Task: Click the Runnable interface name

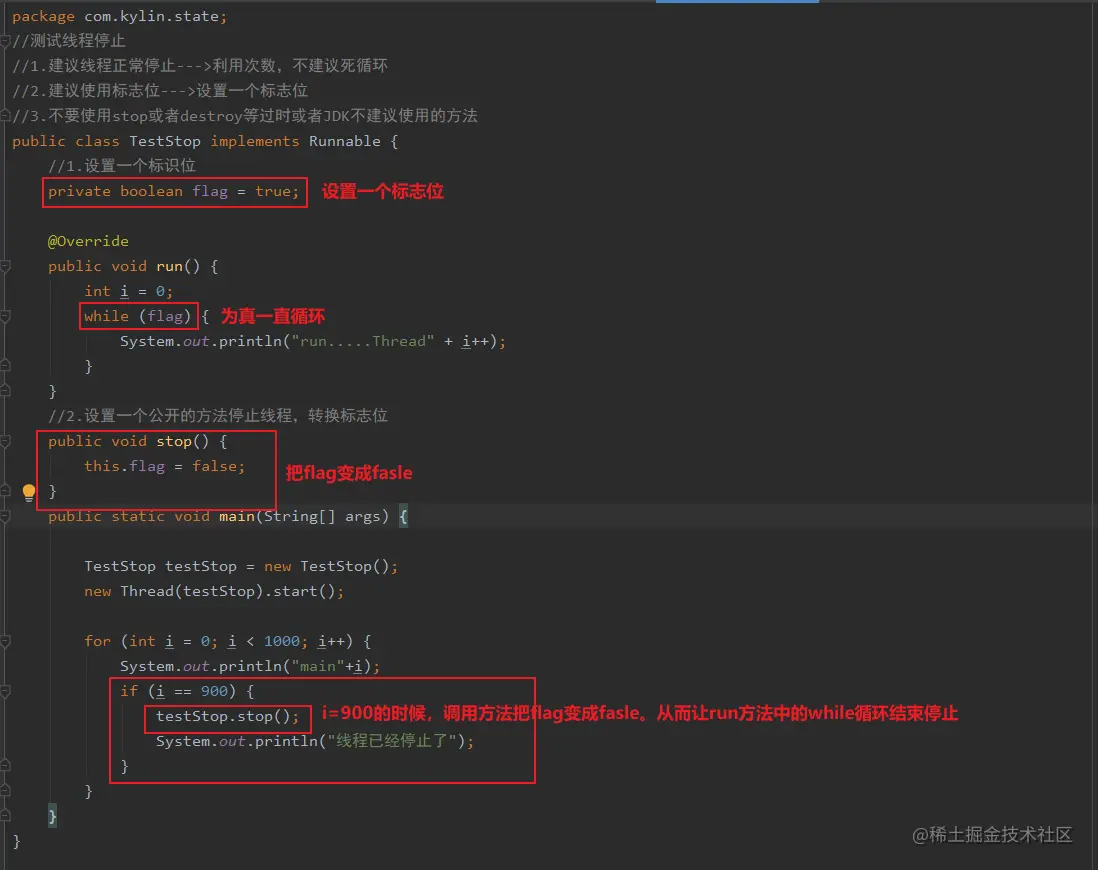Action: (345, 141)
